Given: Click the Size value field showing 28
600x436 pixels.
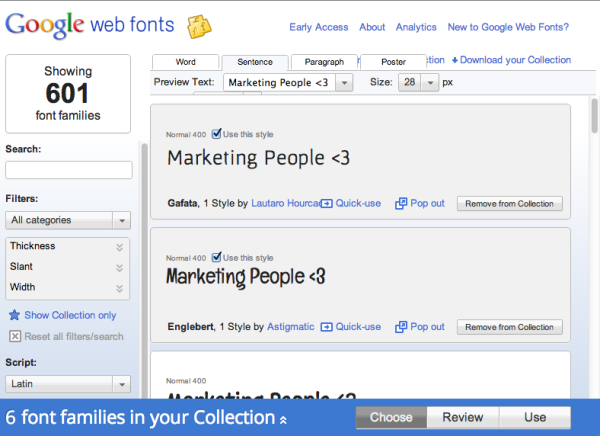Looking at the screenshot, I should pos(409,82).
